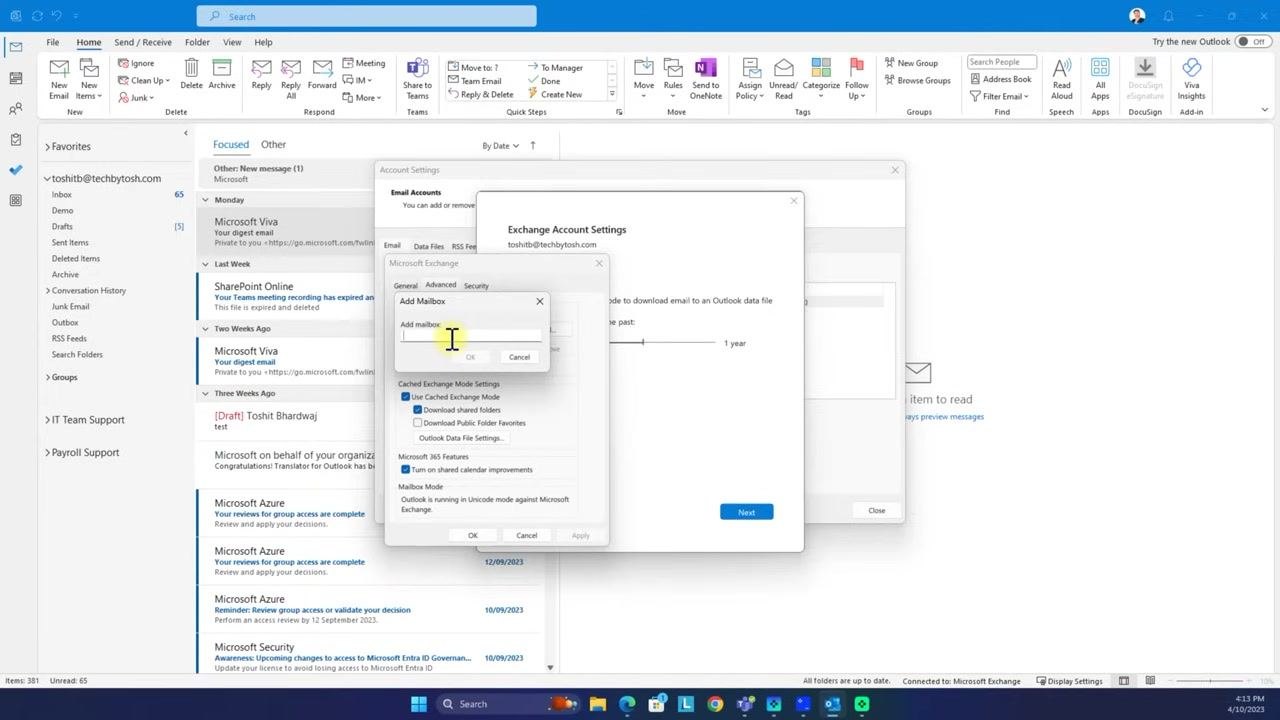
Task: Select the Inbox folder
Action: point(62,195)
